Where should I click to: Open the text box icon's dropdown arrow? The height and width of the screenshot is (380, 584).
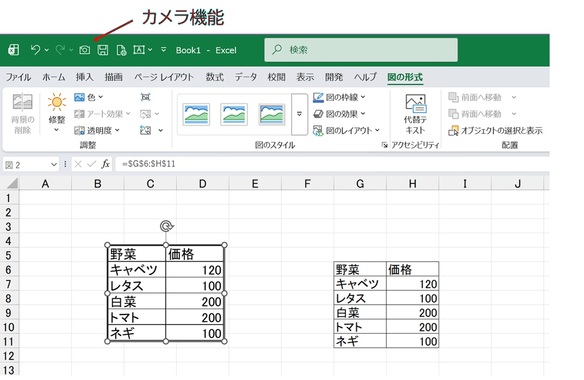150,49
